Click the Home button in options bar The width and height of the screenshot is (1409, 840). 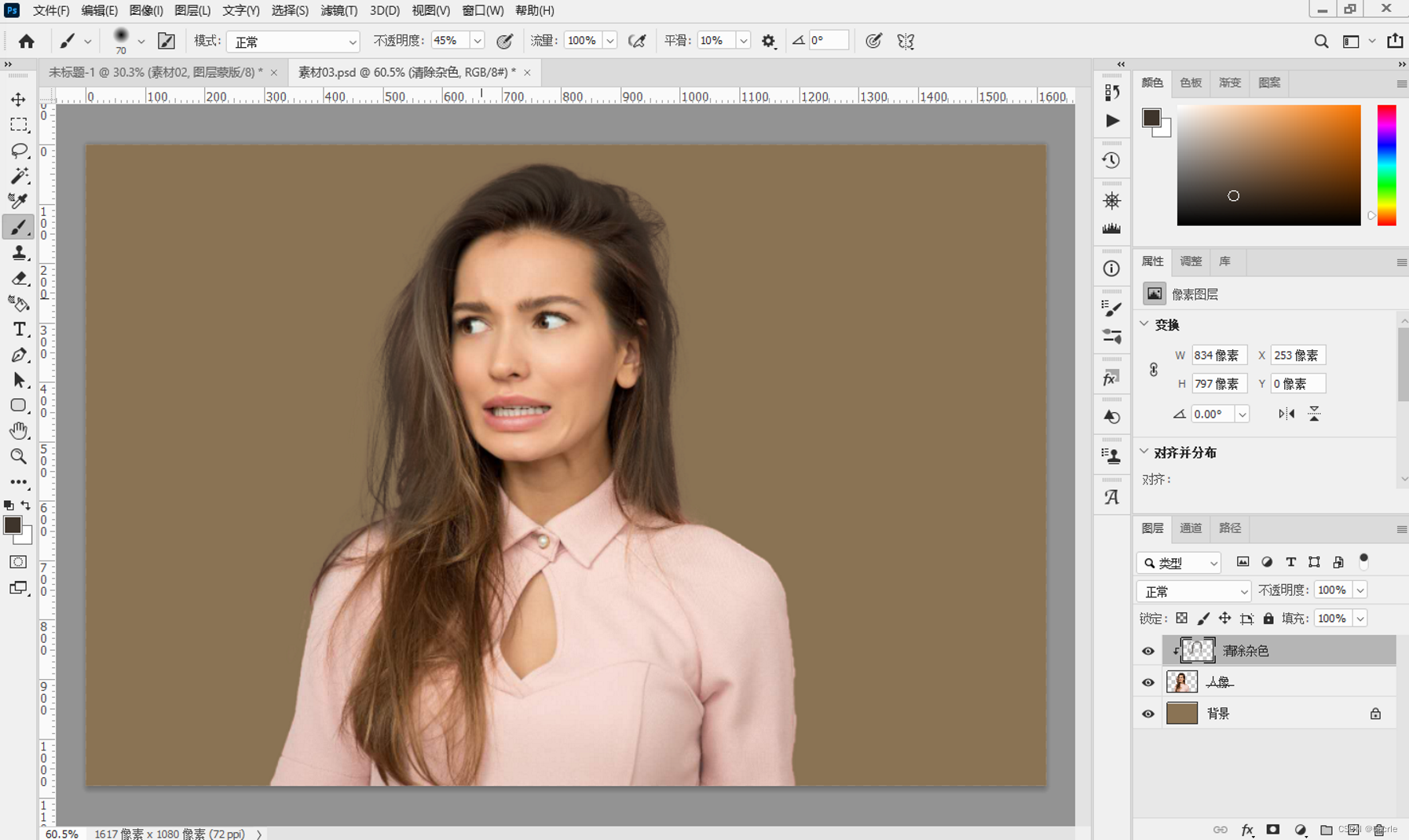(26, 41)
